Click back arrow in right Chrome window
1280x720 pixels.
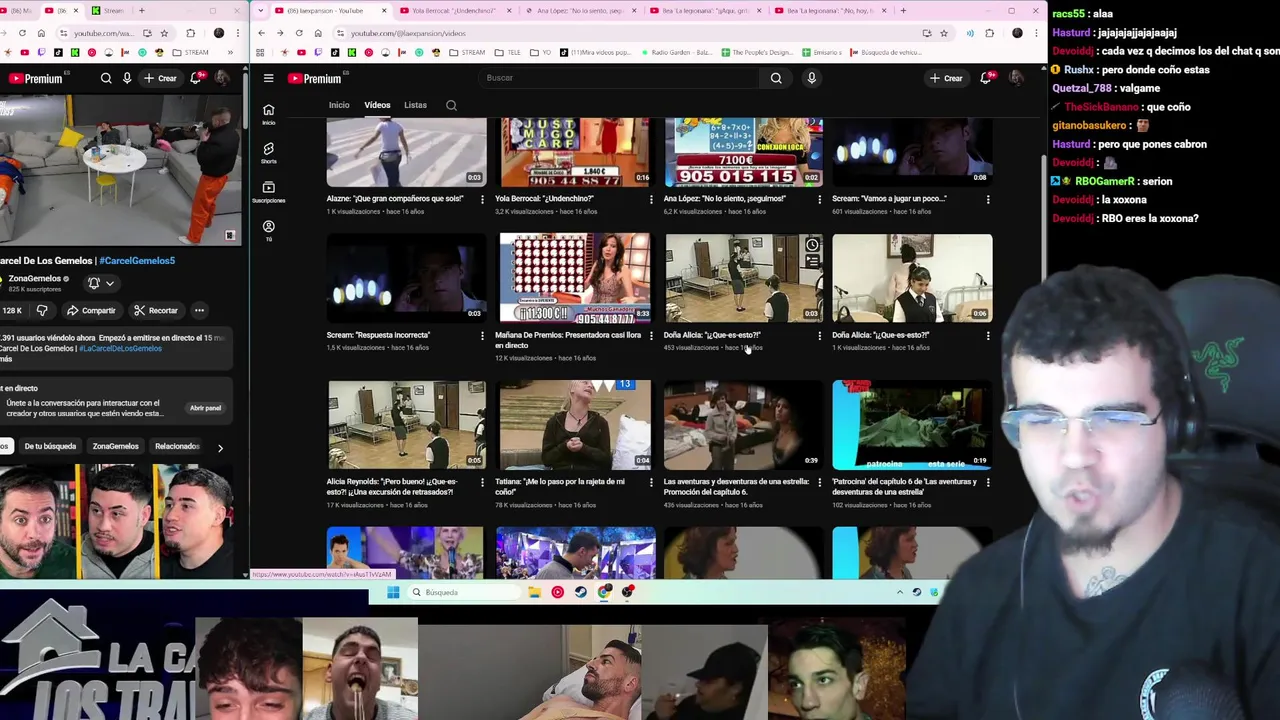click(262, 33)
